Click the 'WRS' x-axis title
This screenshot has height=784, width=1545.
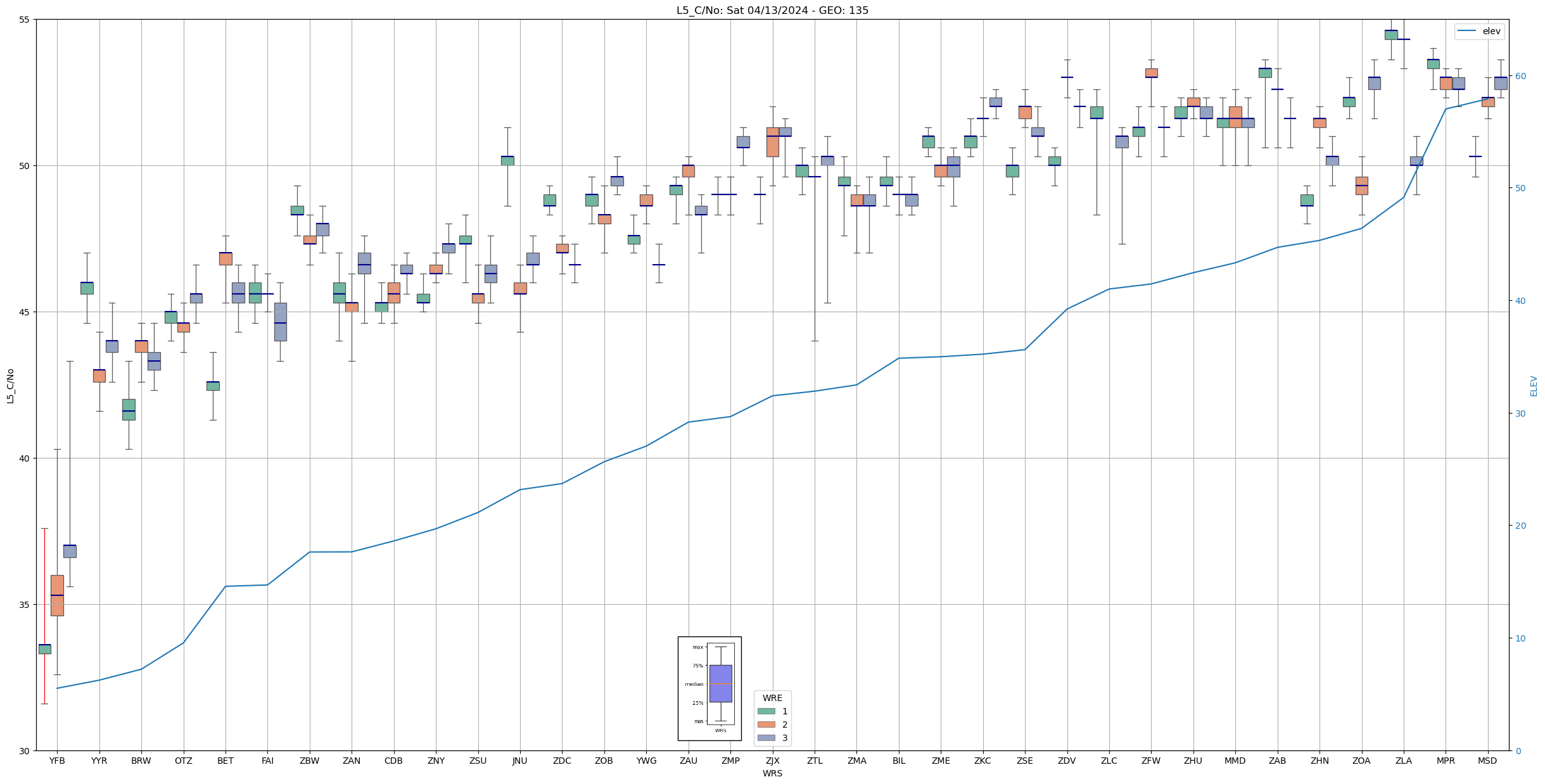772,774
